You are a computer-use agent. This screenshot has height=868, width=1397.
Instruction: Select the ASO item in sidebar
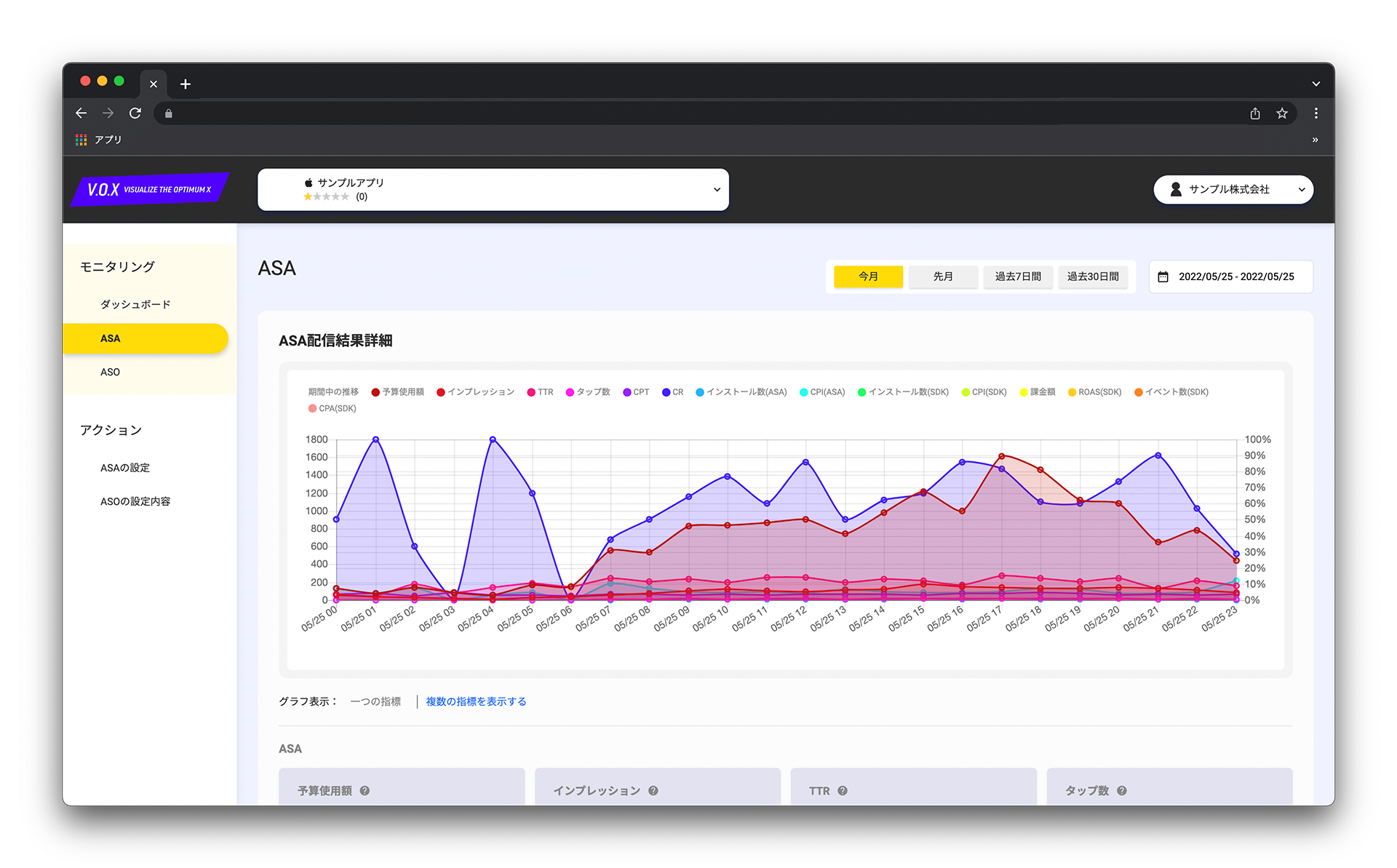[x=111, y=372]
